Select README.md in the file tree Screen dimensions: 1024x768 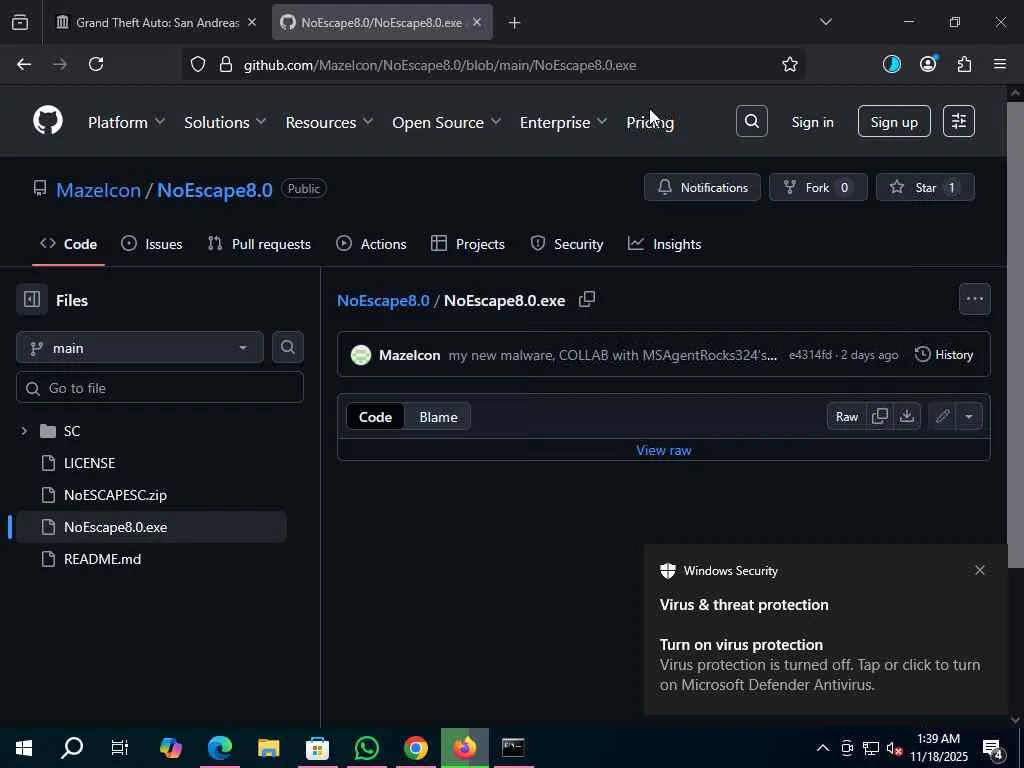[x=102, y=559]
